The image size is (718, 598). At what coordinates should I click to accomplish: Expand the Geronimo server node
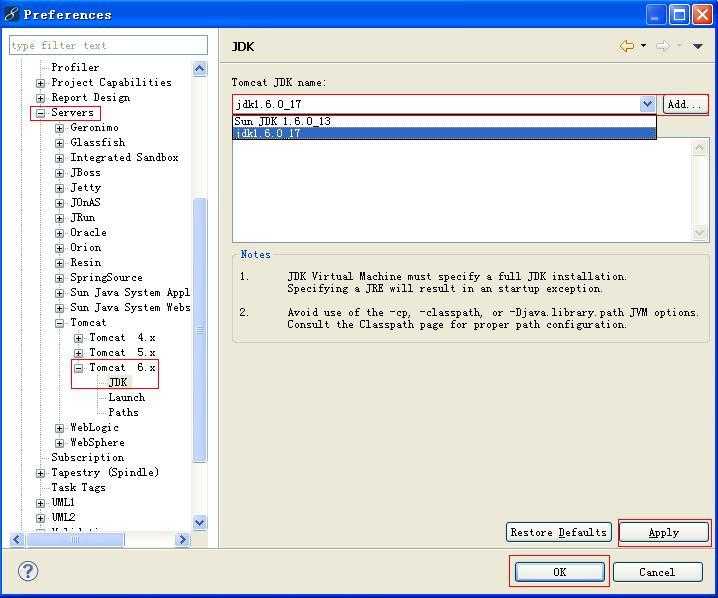tap(59, 128)
